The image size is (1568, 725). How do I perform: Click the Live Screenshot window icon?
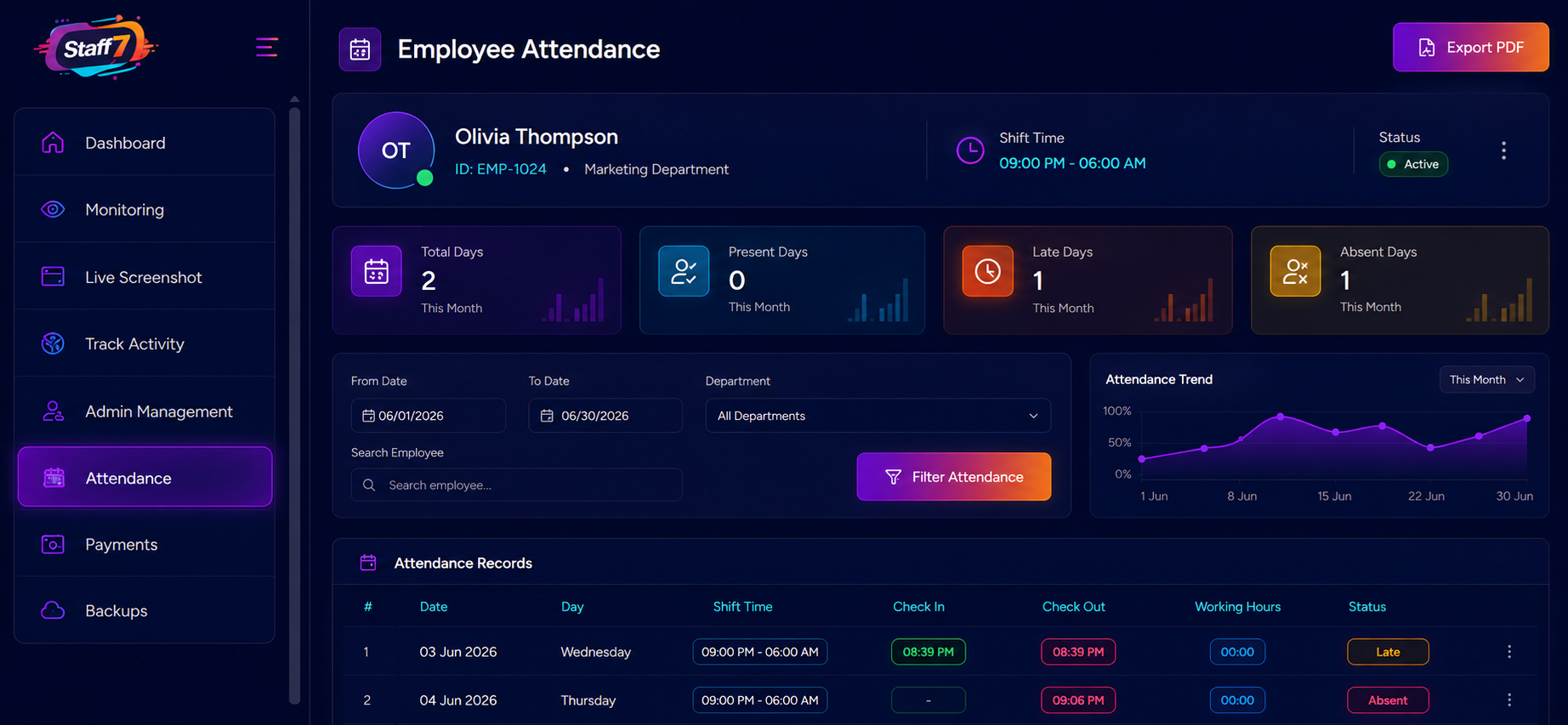(x=53, y=276)
